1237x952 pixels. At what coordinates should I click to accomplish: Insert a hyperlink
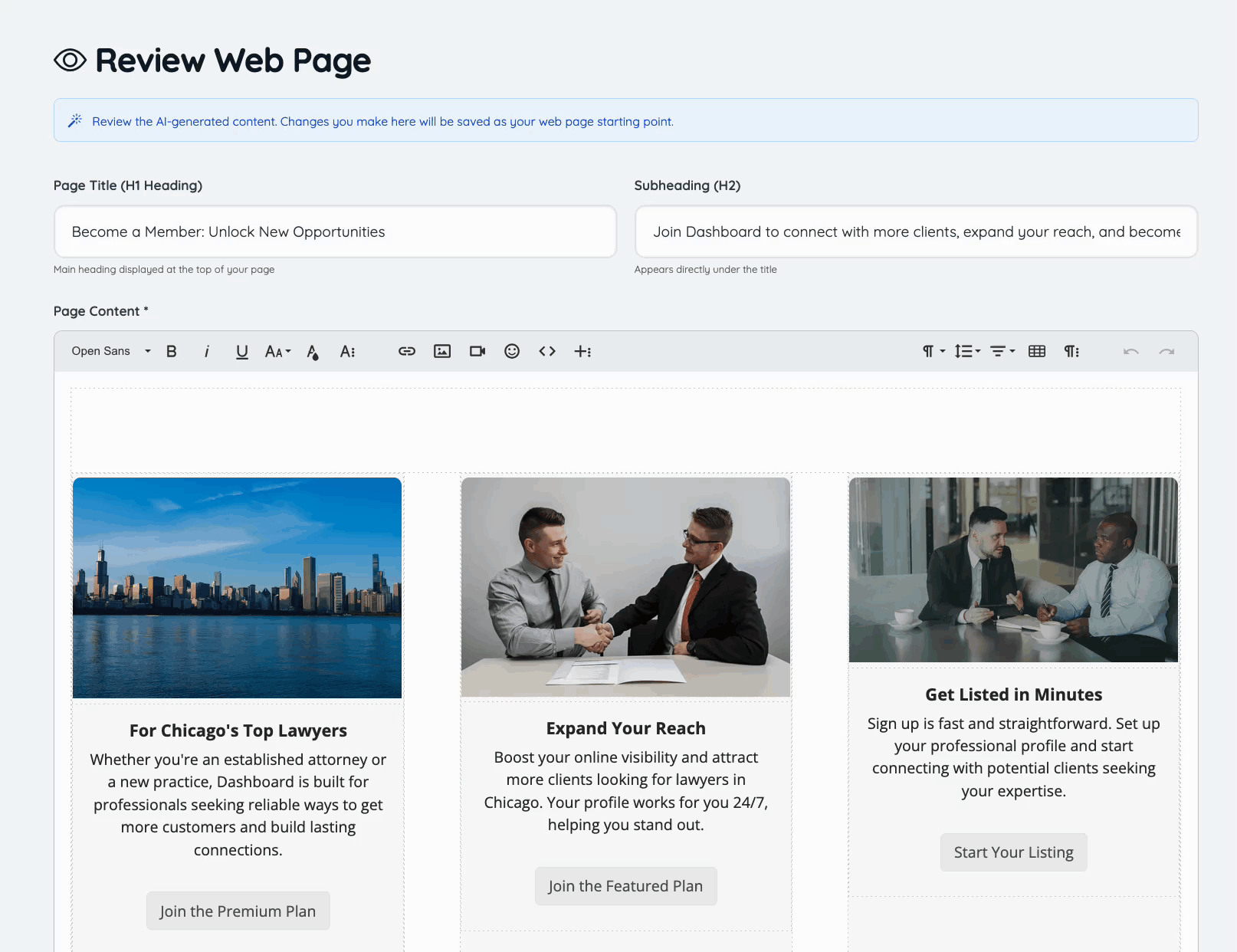coord(407,351)
